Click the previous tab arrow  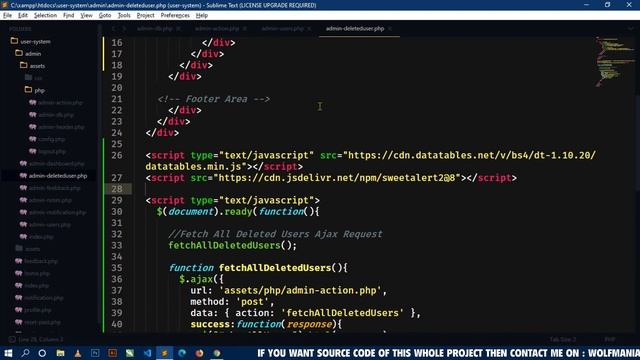tap(114, 29)
